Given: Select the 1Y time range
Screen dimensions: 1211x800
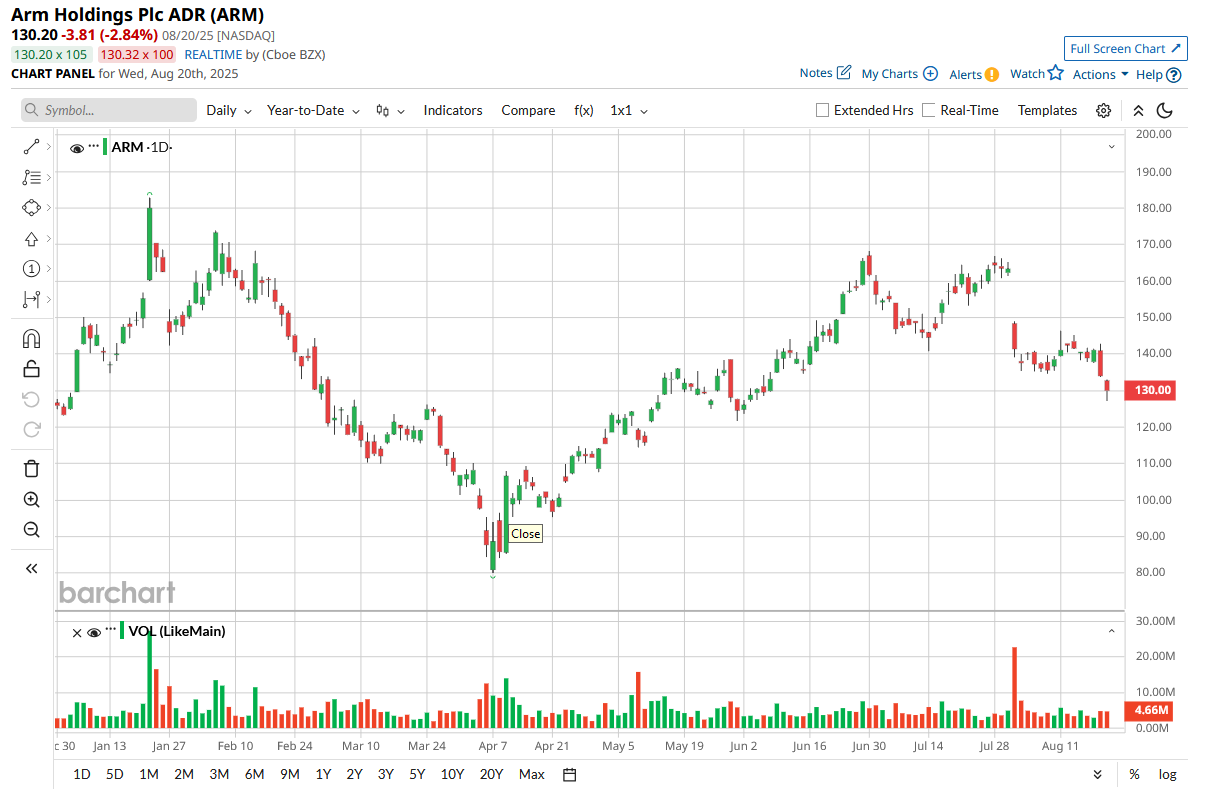Looking at the screenshot, I should (x=323, y=775).
